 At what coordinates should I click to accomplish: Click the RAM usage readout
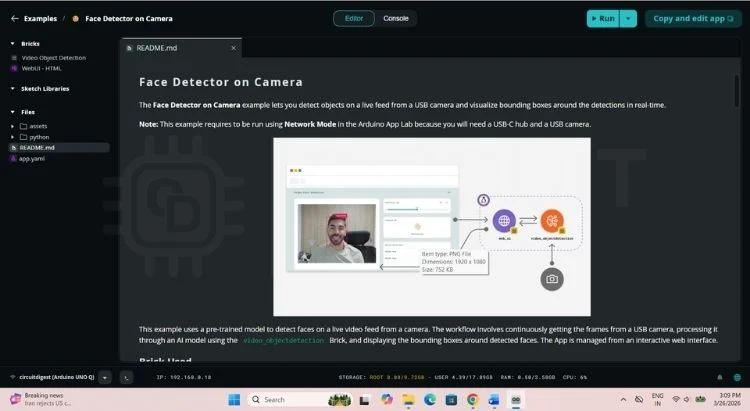528,377
